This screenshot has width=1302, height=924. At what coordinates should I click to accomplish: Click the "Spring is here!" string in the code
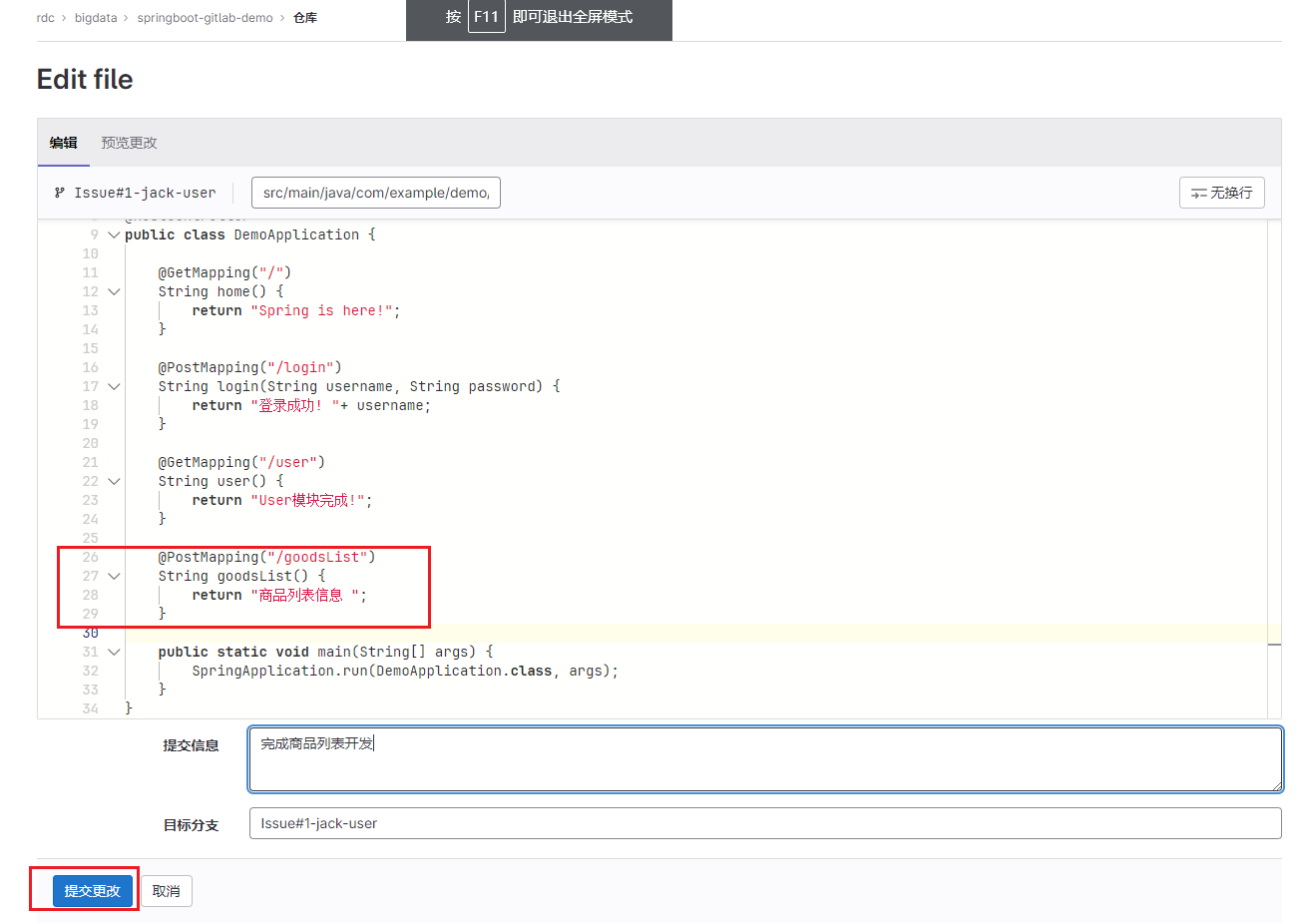pos(321,311)
